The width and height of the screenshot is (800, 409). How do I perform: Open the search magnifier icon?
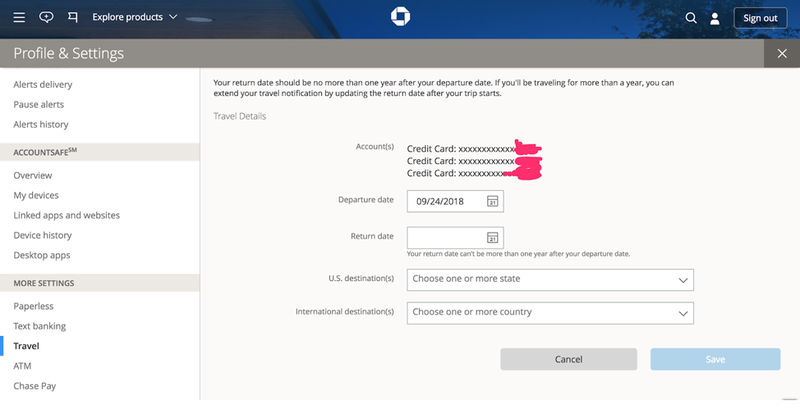coord(691,18)
